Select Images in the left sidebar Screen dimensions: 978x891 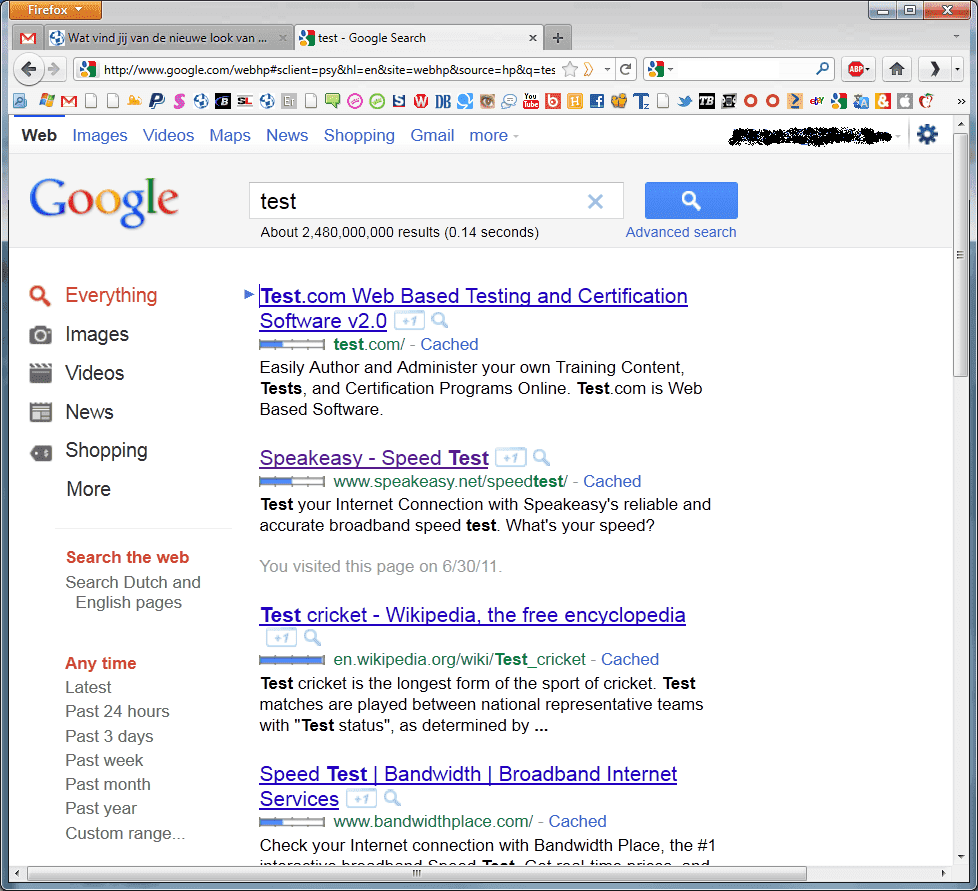[96, 334]
